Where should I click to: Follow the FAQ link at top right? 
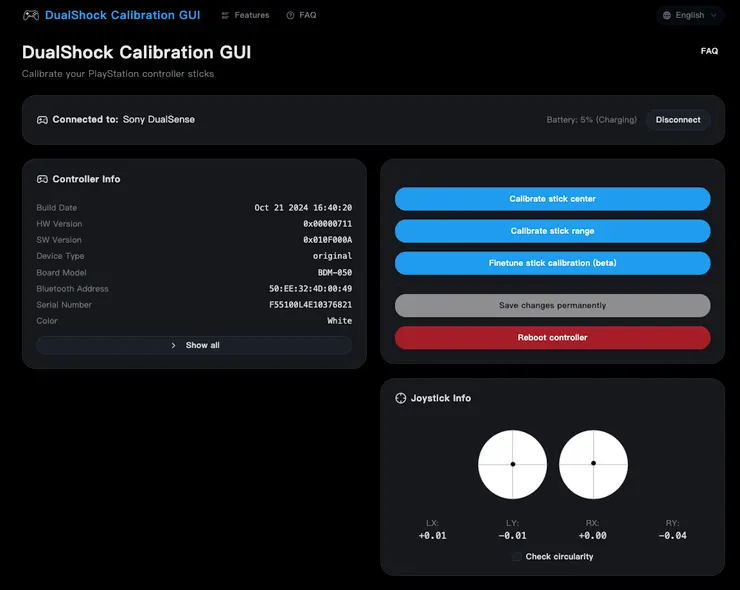(x=708, y=51)
